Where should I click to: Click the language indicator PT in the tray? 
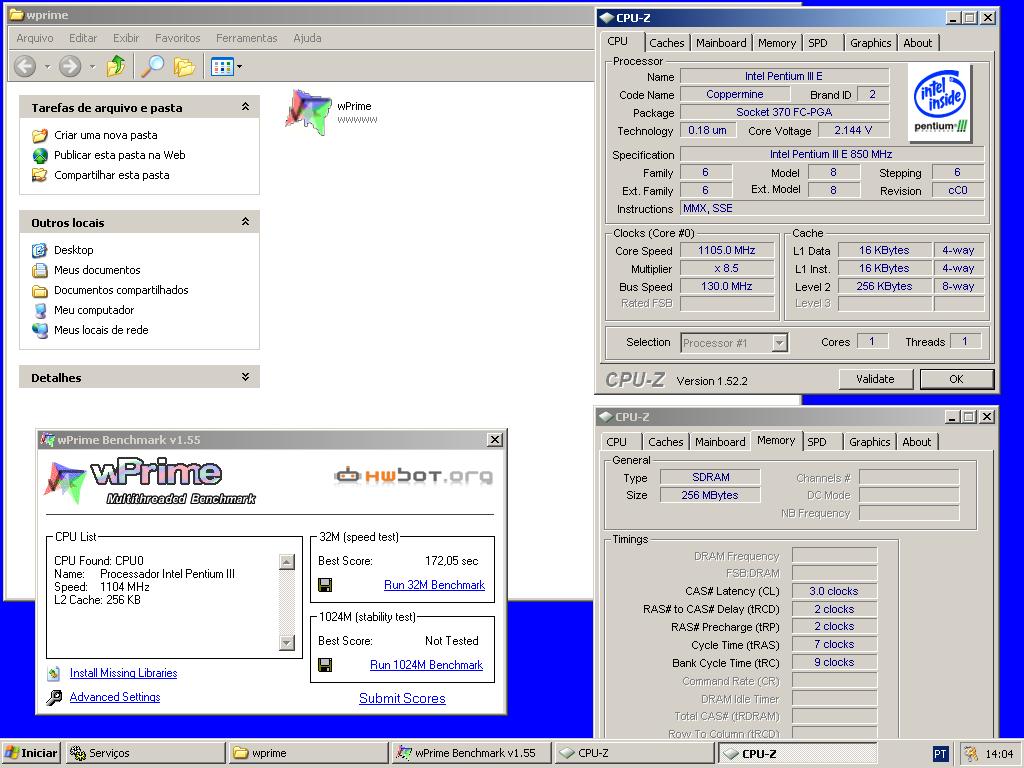[940, 754]
